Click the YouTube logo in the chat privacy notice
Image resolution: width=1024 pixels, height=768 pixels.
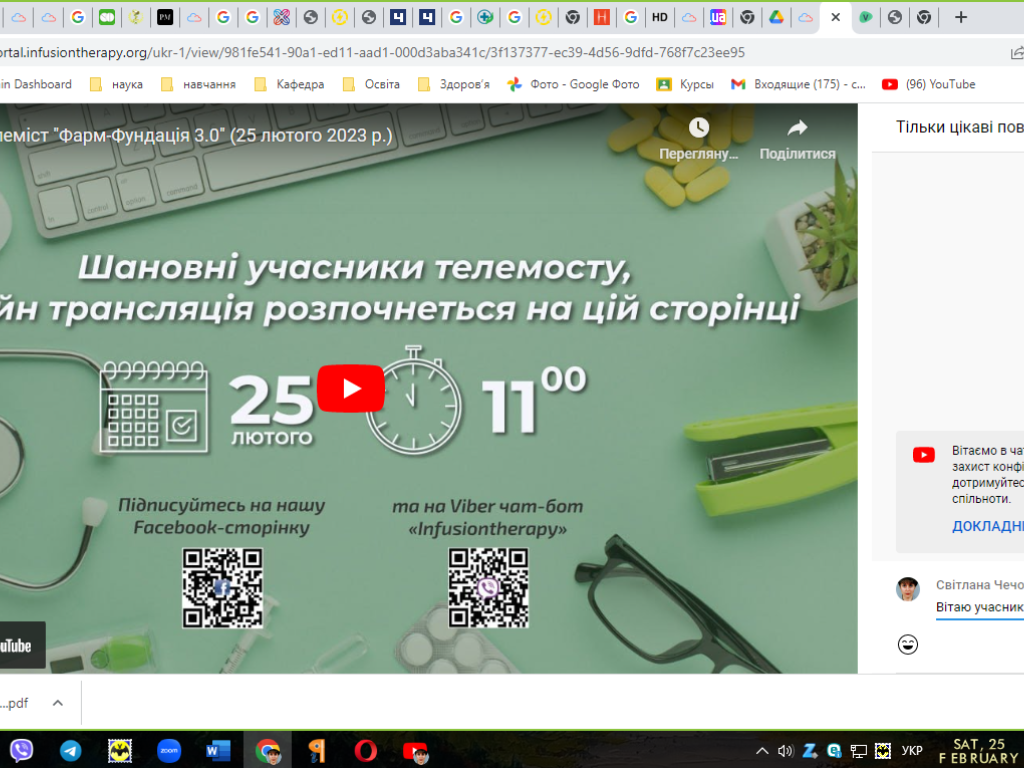(x=923, y=454)
